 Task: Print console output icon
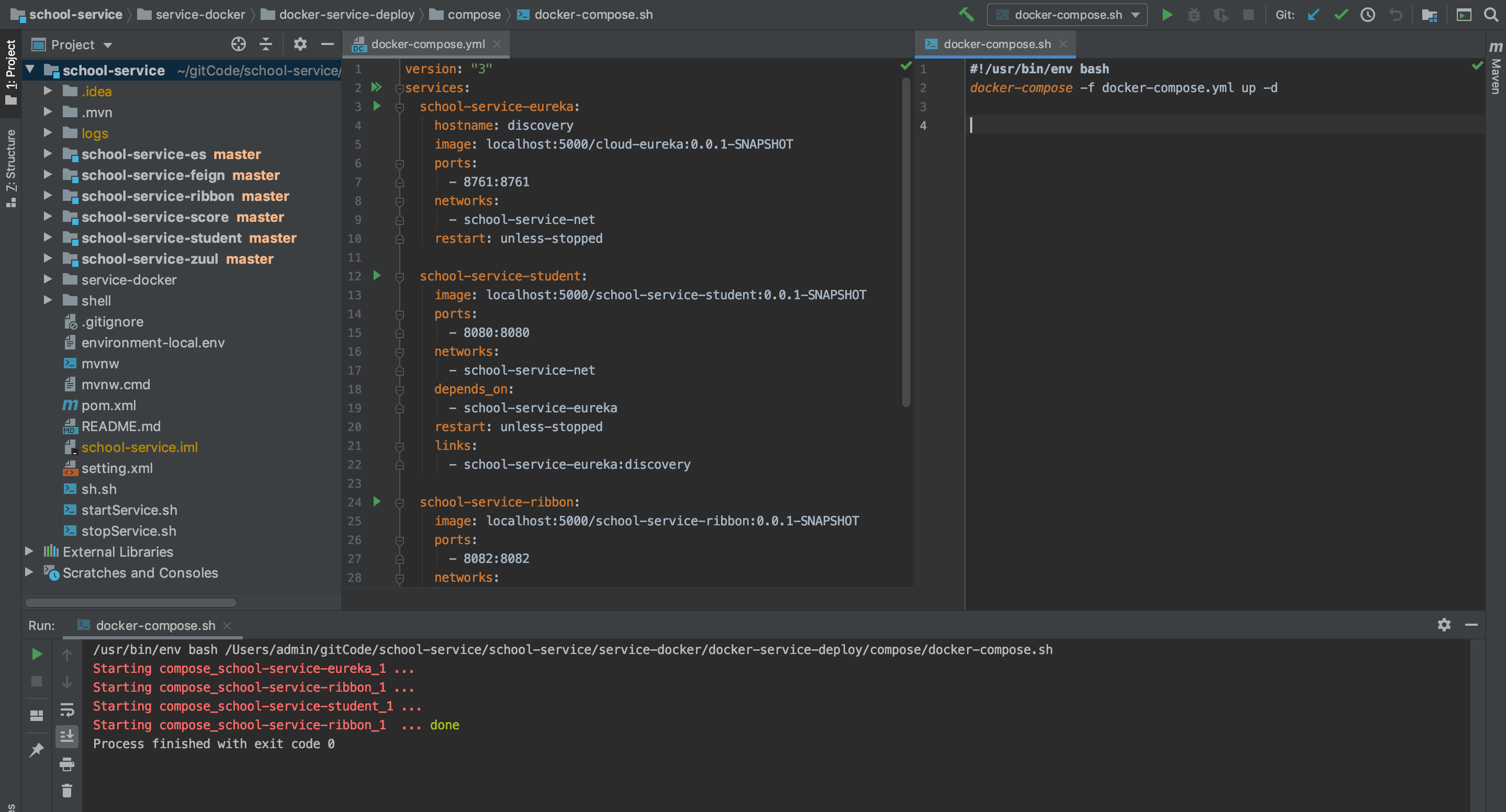coord(67,763)
